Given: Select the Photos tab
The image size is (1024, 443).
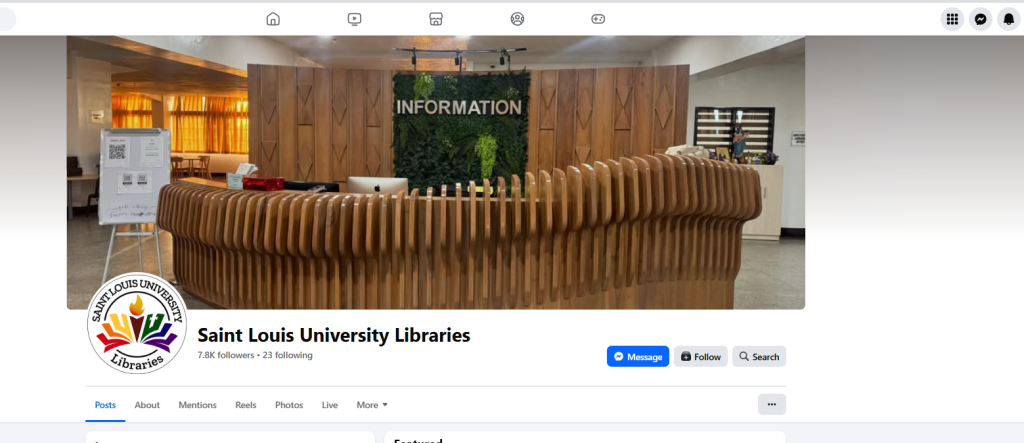Looking at the screenshot, I should coord(289,405).
